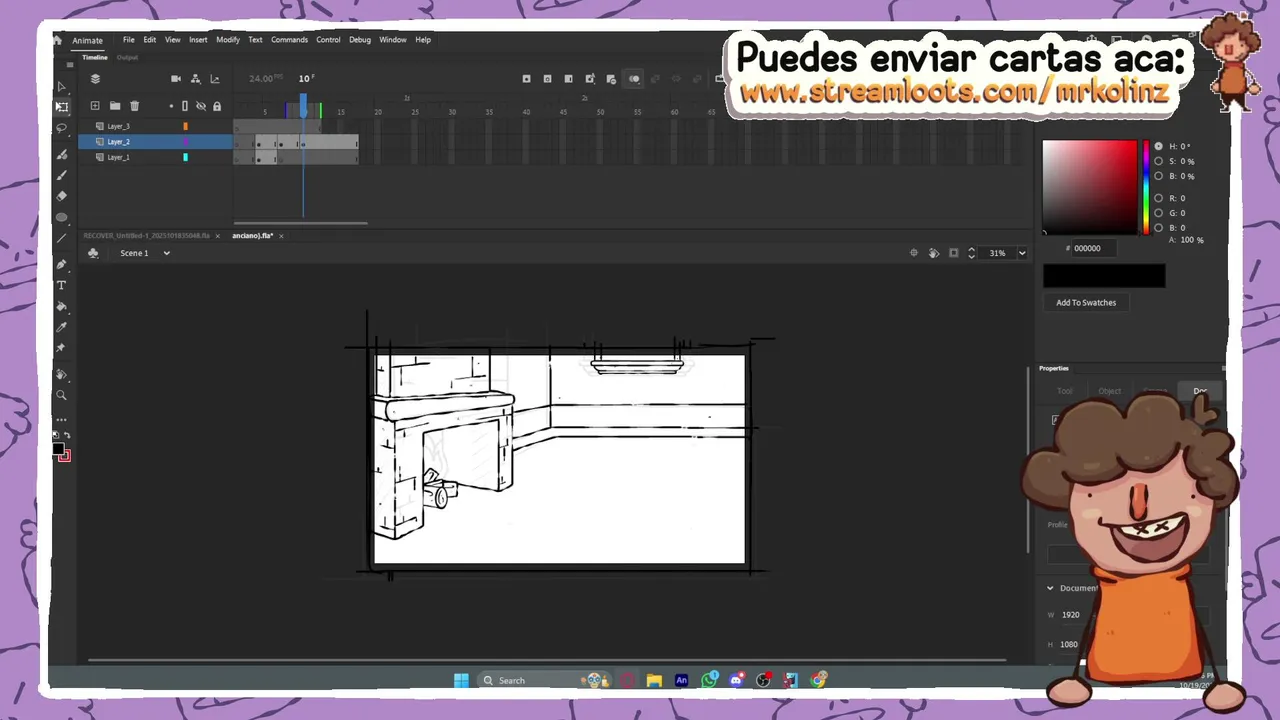1280x720 pixels.
Task: Open the File menu
Action: [x=129, y=40]
